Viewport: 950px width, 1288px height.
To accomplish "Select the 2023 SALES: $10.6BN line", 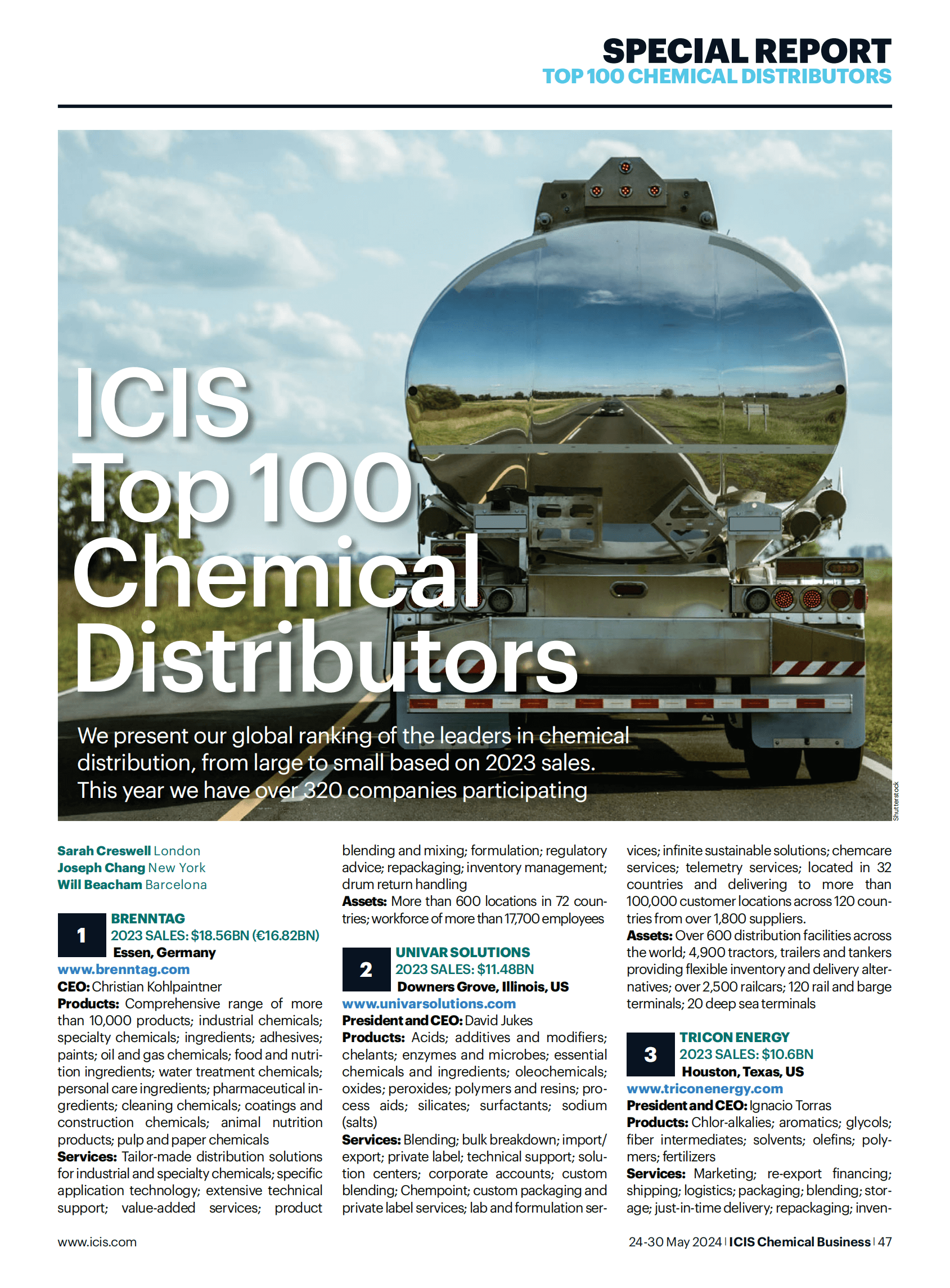I will 746,1054.
